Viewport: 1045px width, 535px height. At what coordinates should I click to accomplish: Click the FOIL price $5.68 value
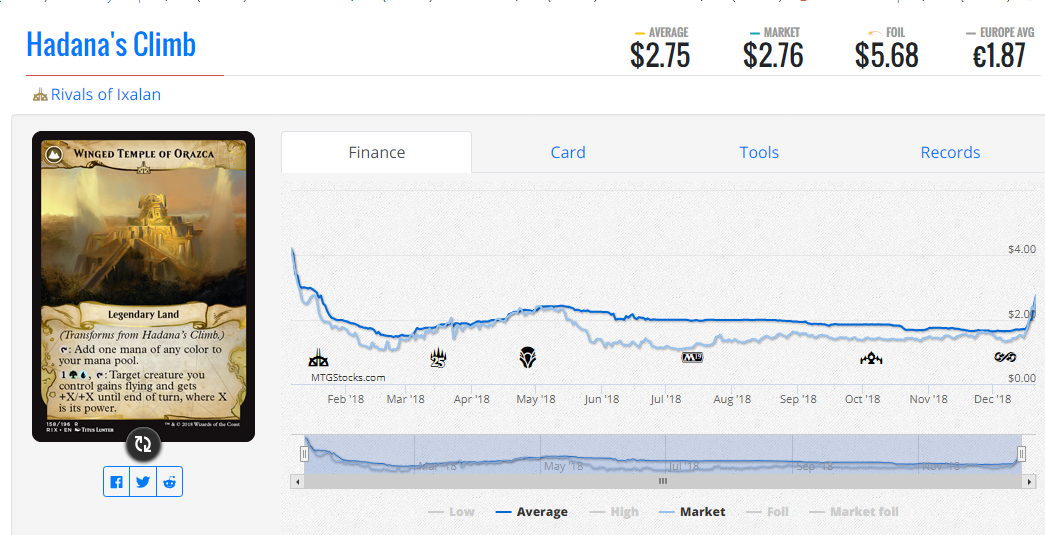tap(886, 55)
